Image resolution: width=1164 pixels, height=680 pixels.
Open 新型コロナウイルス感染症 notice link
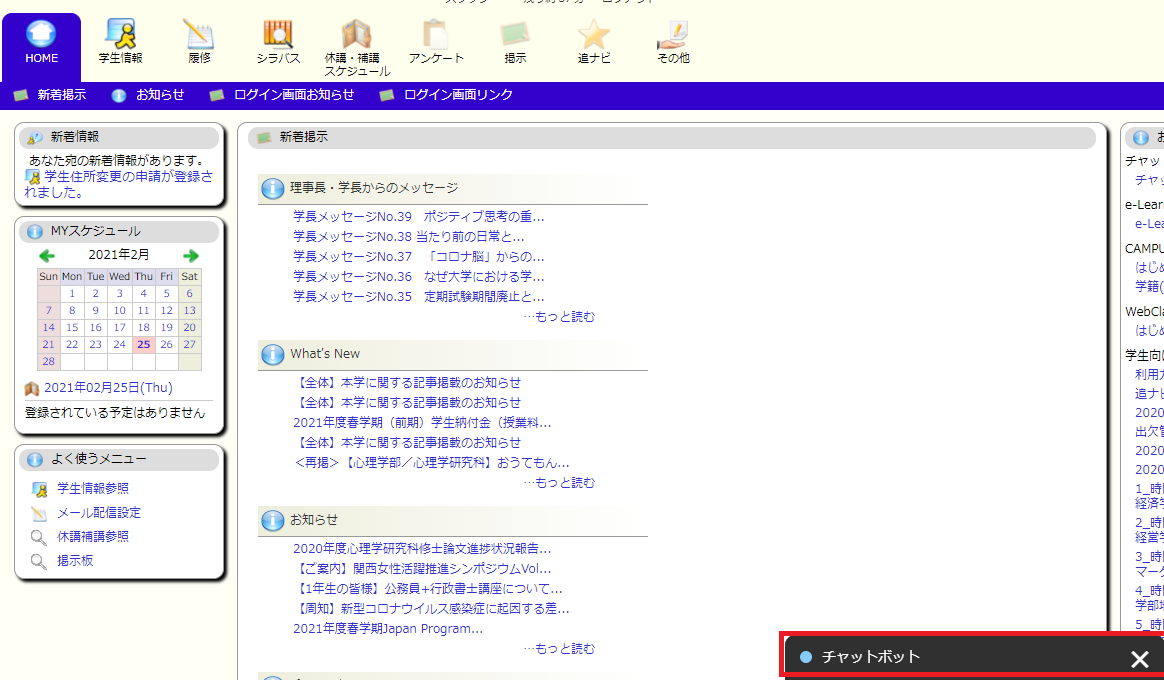coord(431,609)
